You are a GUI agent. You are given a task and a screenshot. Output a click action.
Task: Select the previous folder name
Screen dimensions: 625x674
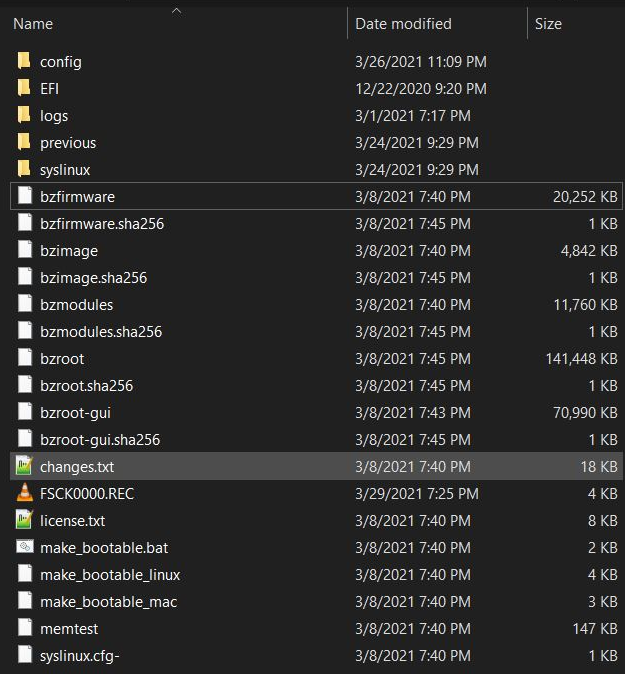click(x=68, y=143)
